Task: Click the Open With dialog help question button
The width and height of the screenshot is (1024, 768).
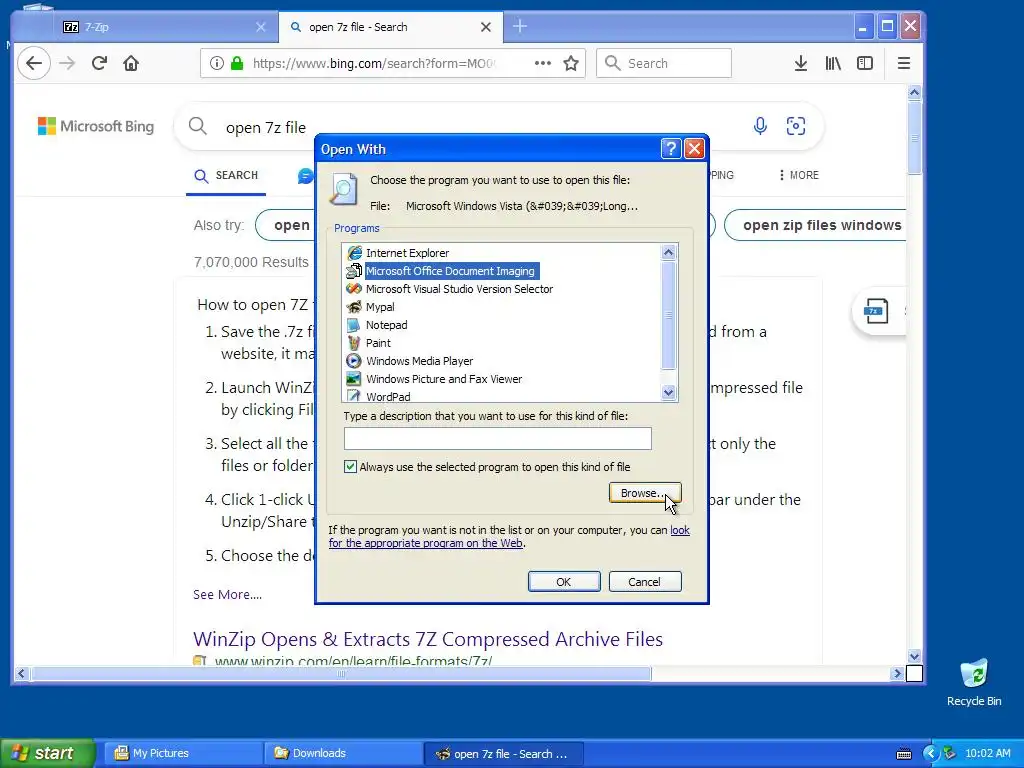Action: (x=671, y=149)
